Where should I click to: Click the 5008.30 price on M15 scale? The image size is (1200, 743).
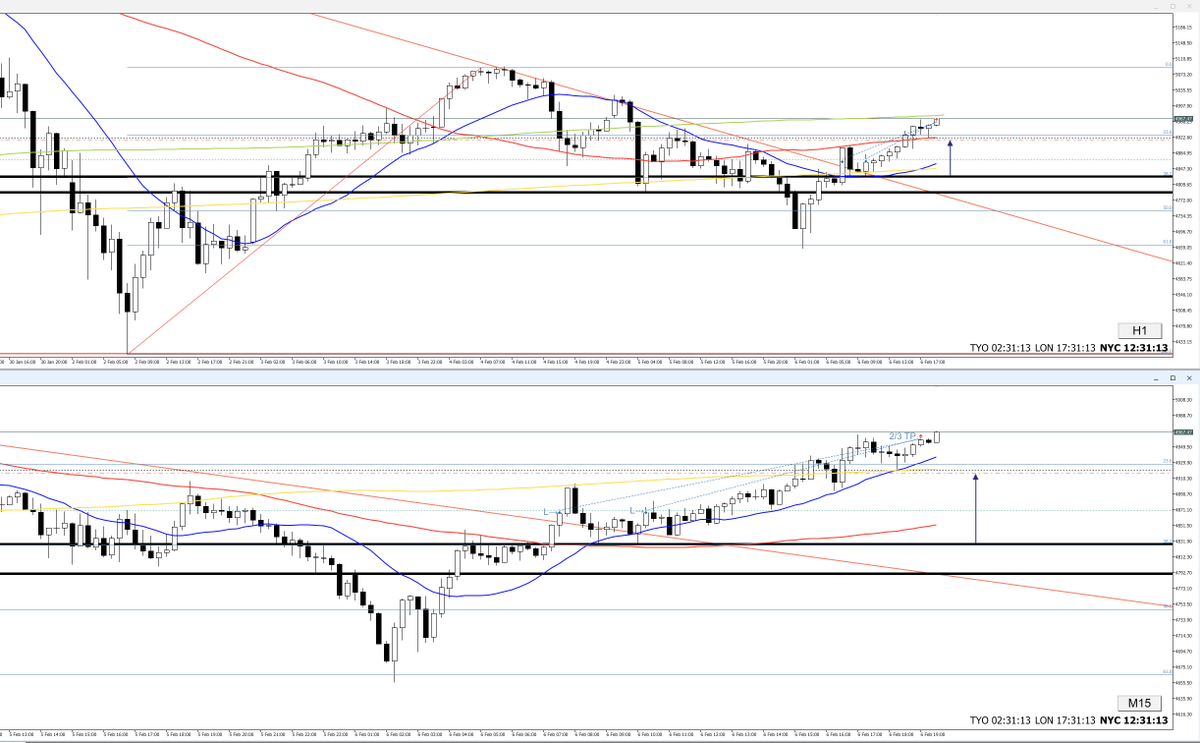1184,400
